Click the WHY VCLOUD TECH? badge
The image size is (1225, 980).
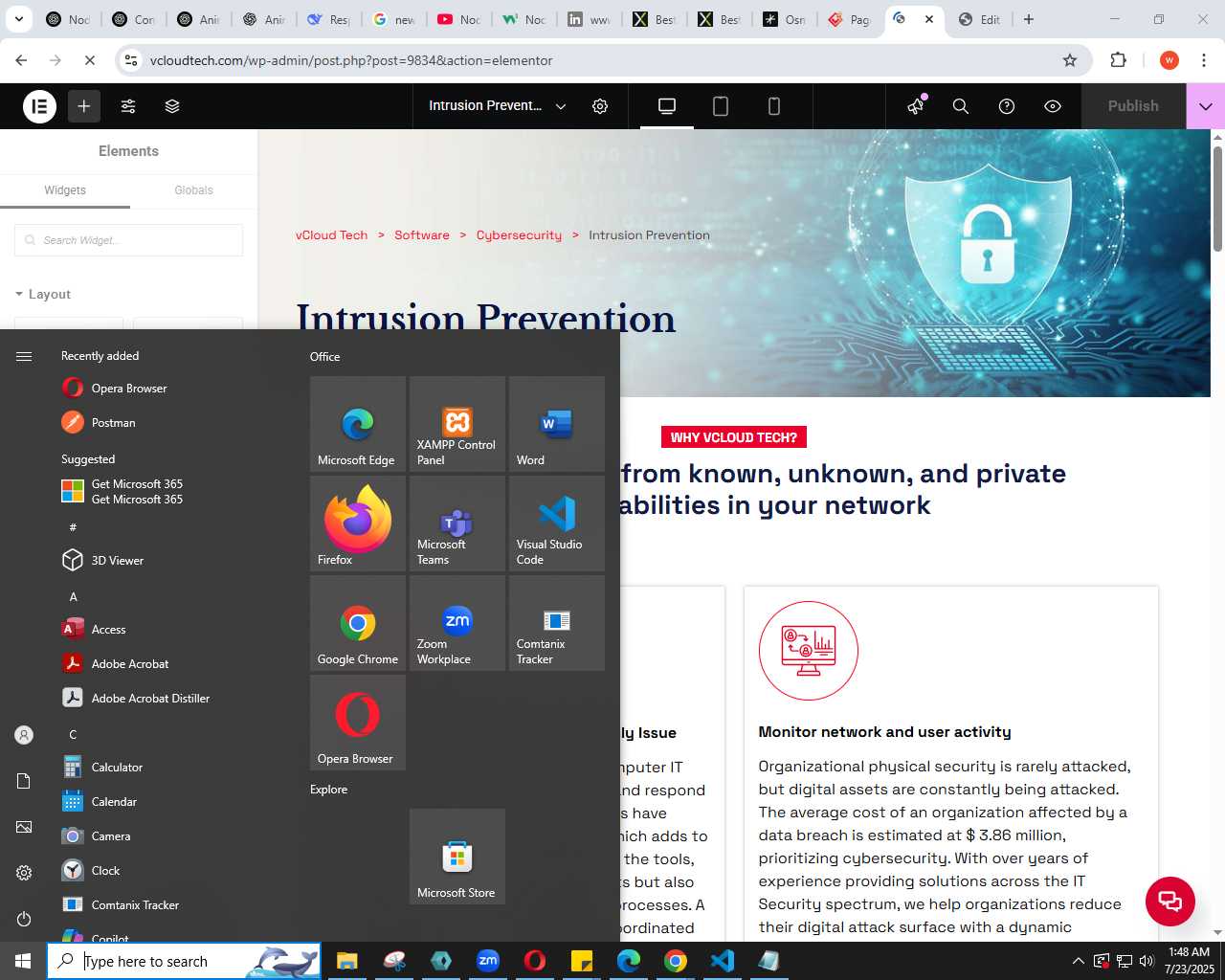click(x=734, y=437)
